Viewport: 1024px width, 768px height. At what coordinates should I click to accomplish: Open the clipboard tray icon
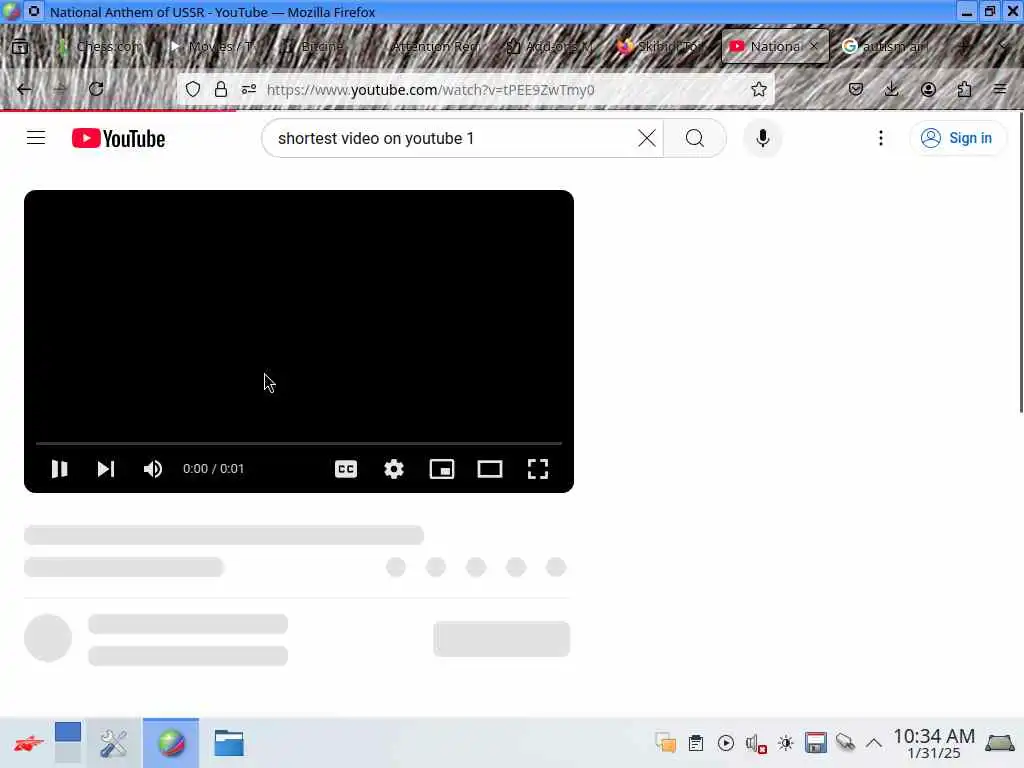[696, 743]
